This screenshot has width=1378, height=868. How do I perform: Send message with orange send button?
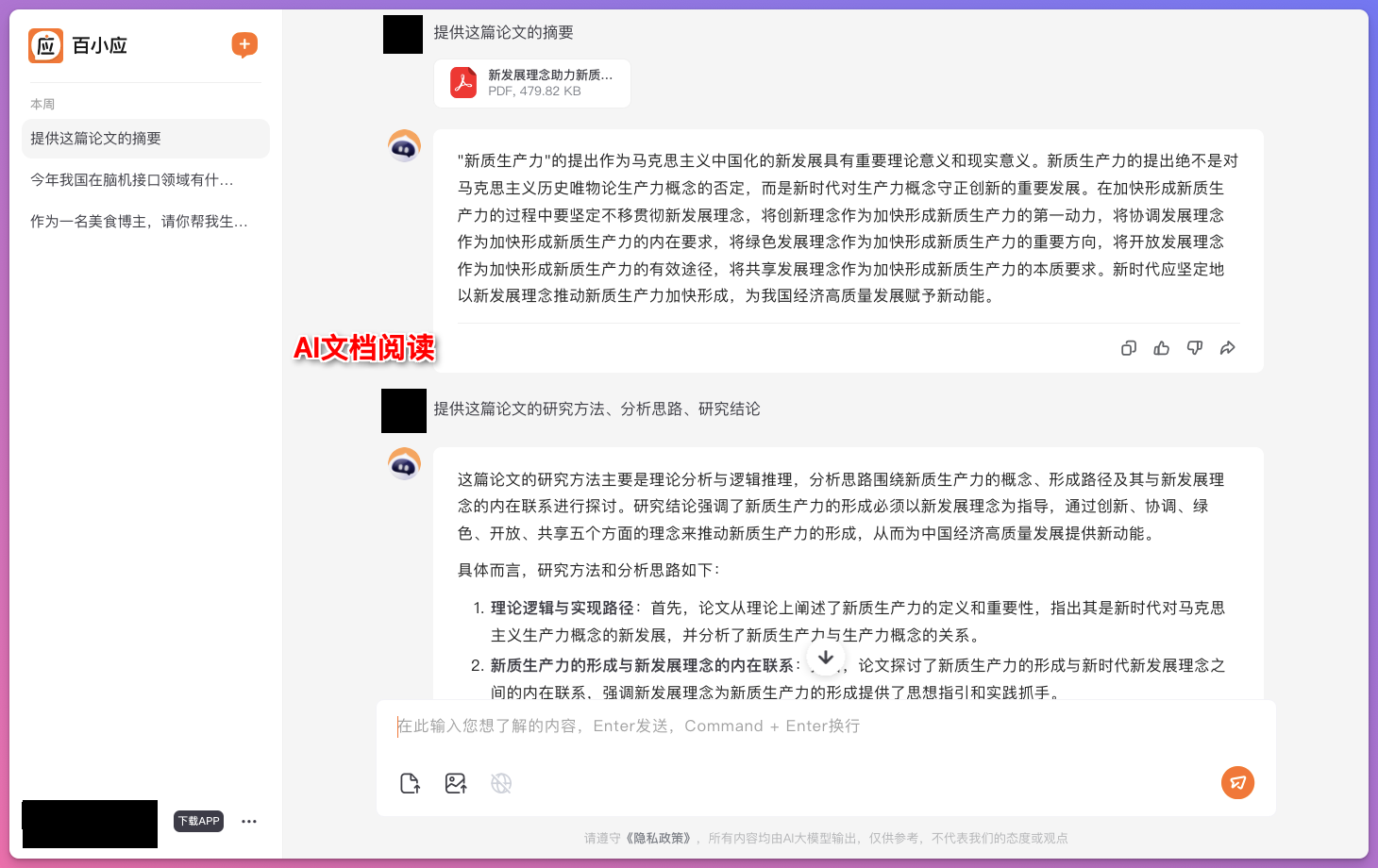point(1237,782)
